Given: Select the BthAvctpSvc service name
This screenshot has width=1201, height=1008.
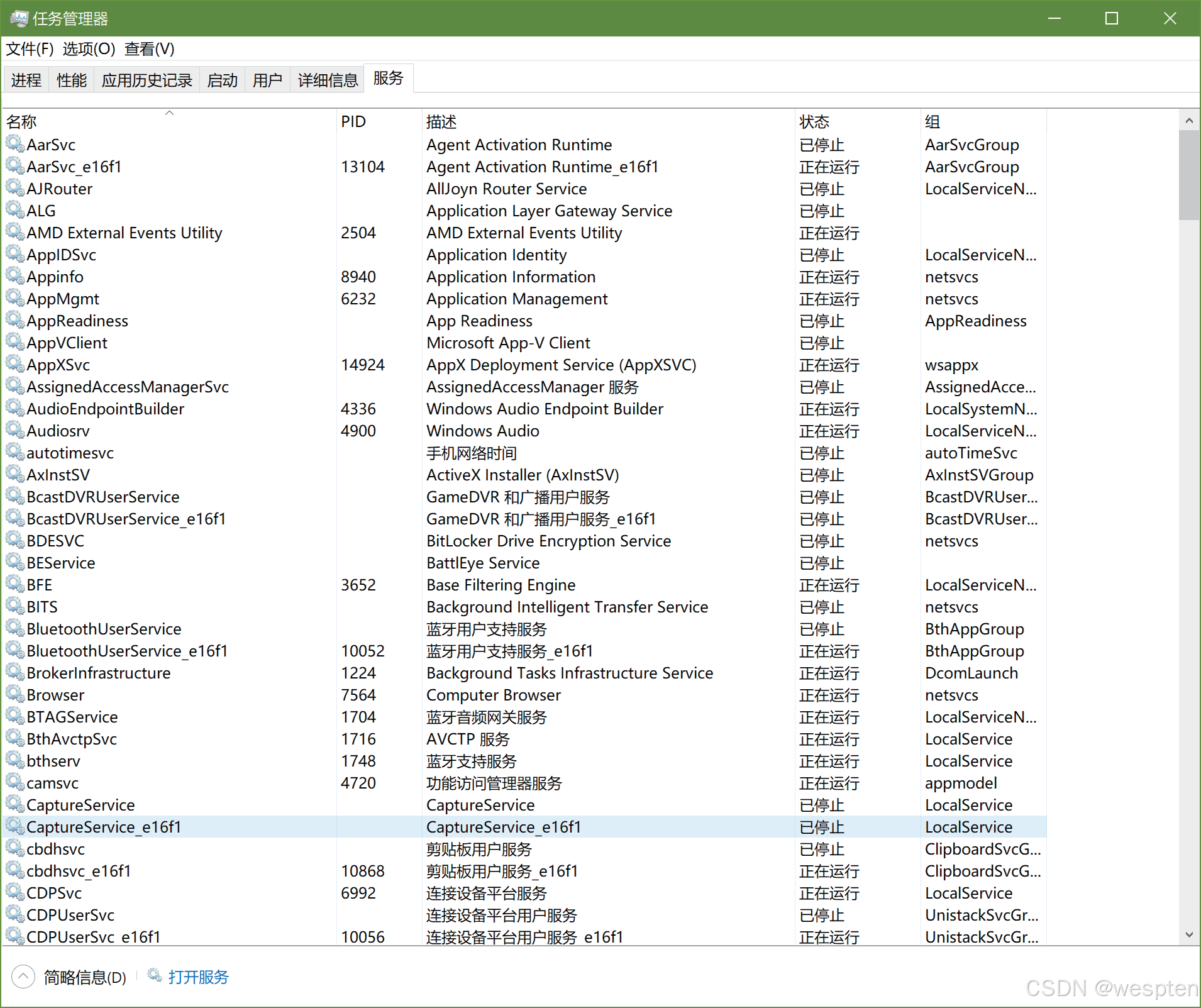Looking at the screenshot, I should point(72,739).
